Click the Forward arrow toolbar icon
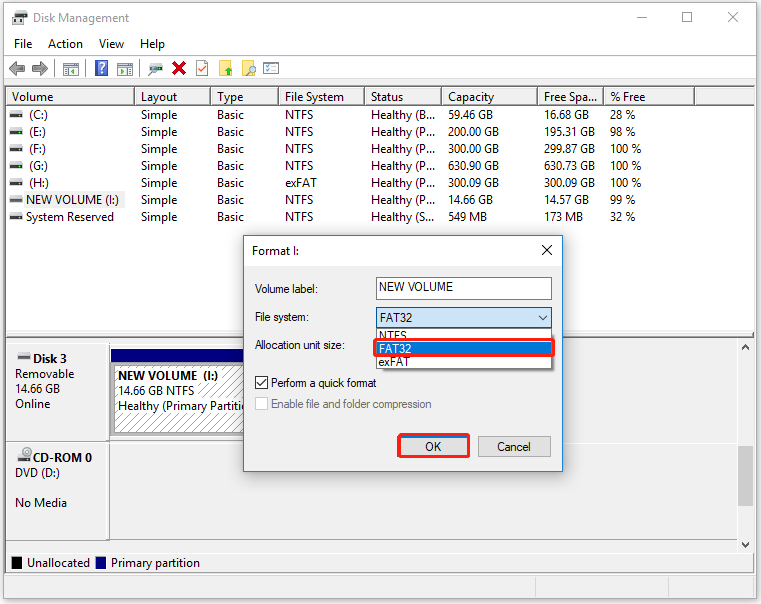The width and height of the screenshot is (761, 604). tap(40, 68)
